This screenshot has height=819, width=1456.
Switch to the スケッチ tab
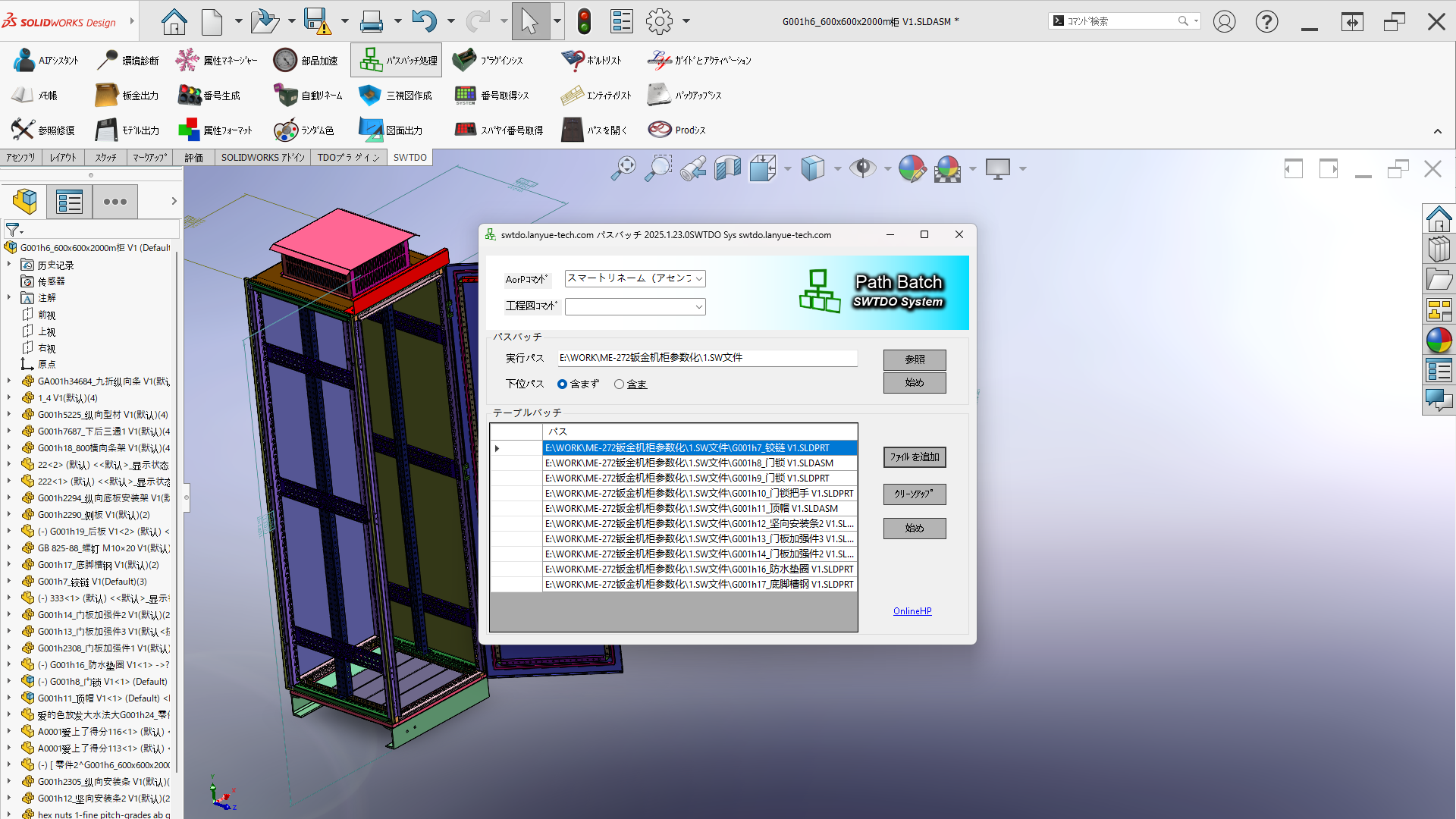tap(105, 158)
